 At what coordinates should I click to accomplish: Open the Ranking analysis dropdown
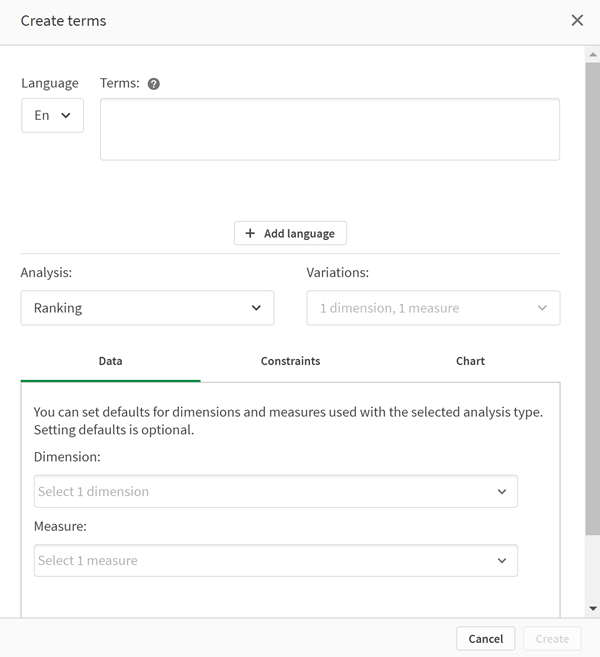pos(147,308)
